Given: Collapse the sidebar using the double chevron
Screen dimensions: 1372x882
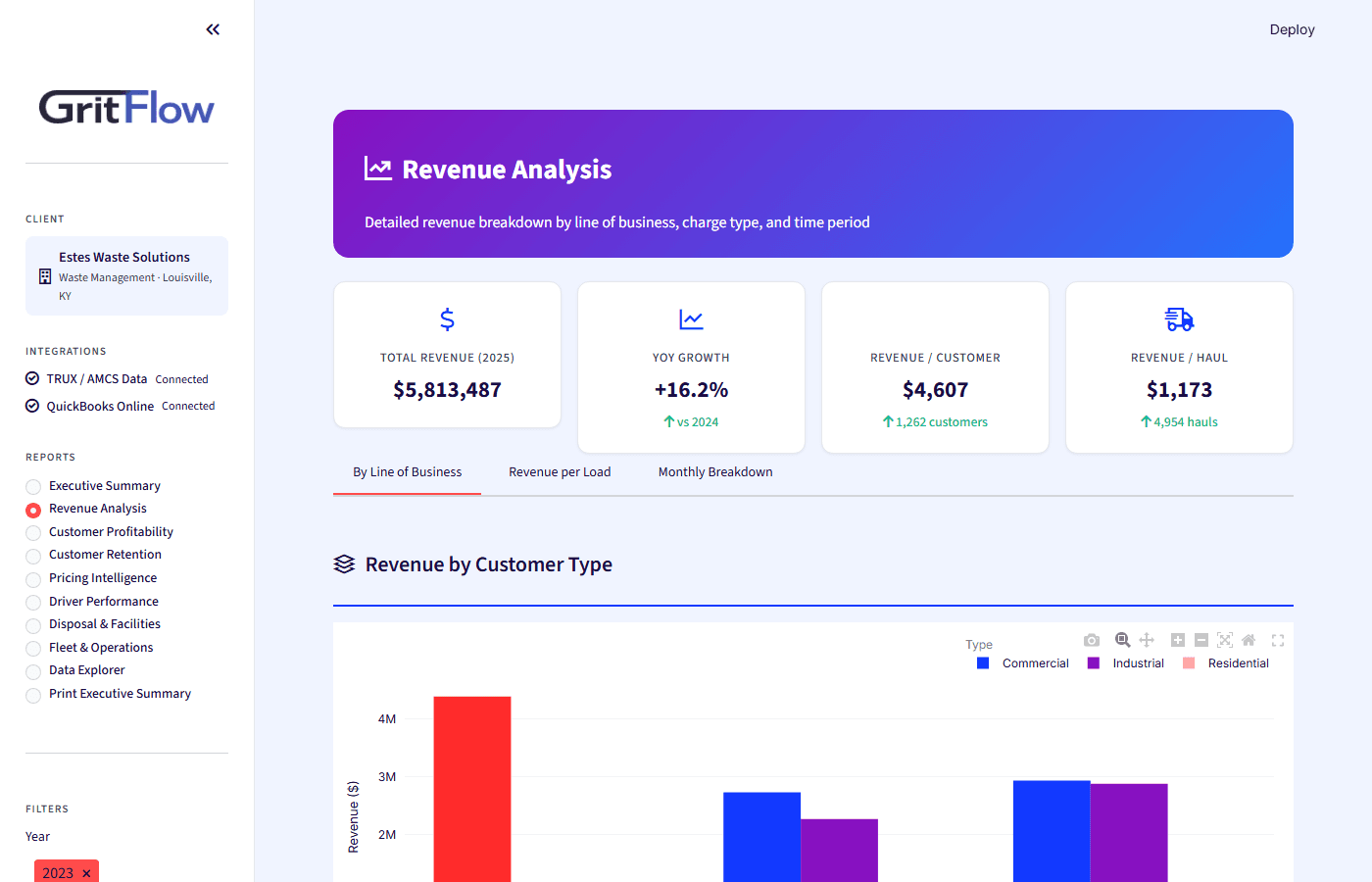Looking at the screenshot, I should pyautogui.click(x=213, y=29).
